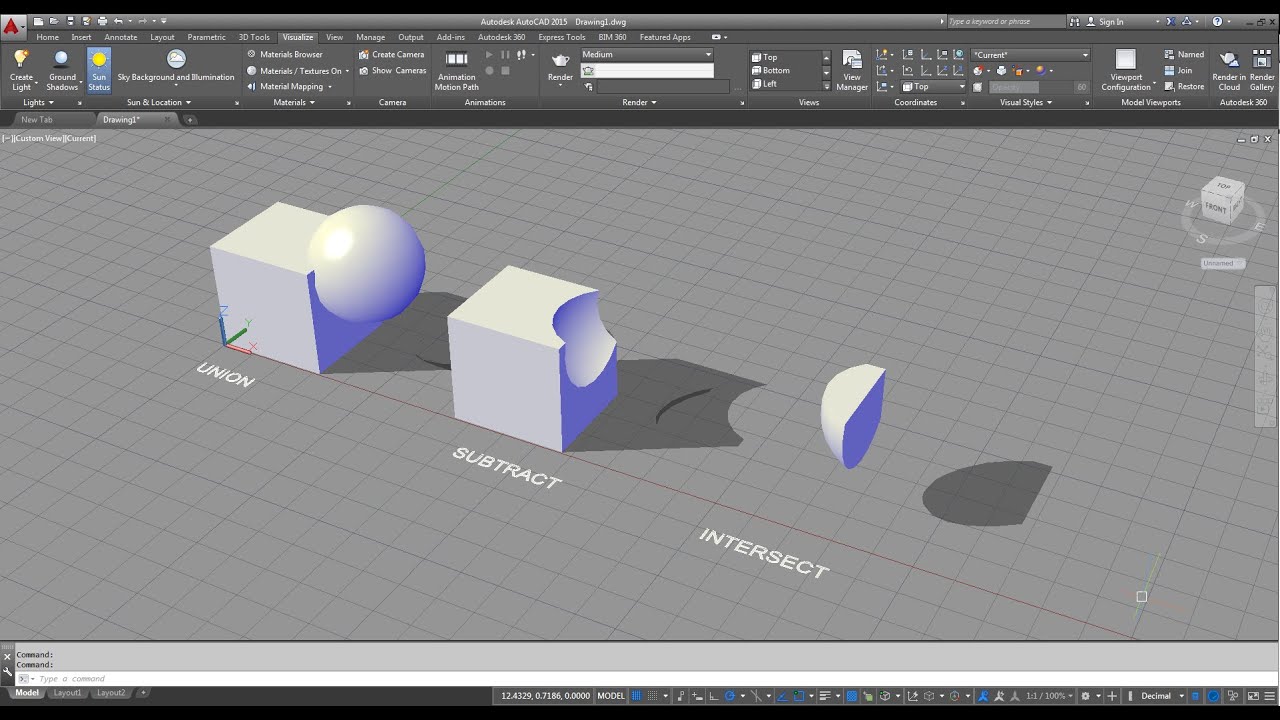Open the Express Tools tab

click(x=562, y=37)
